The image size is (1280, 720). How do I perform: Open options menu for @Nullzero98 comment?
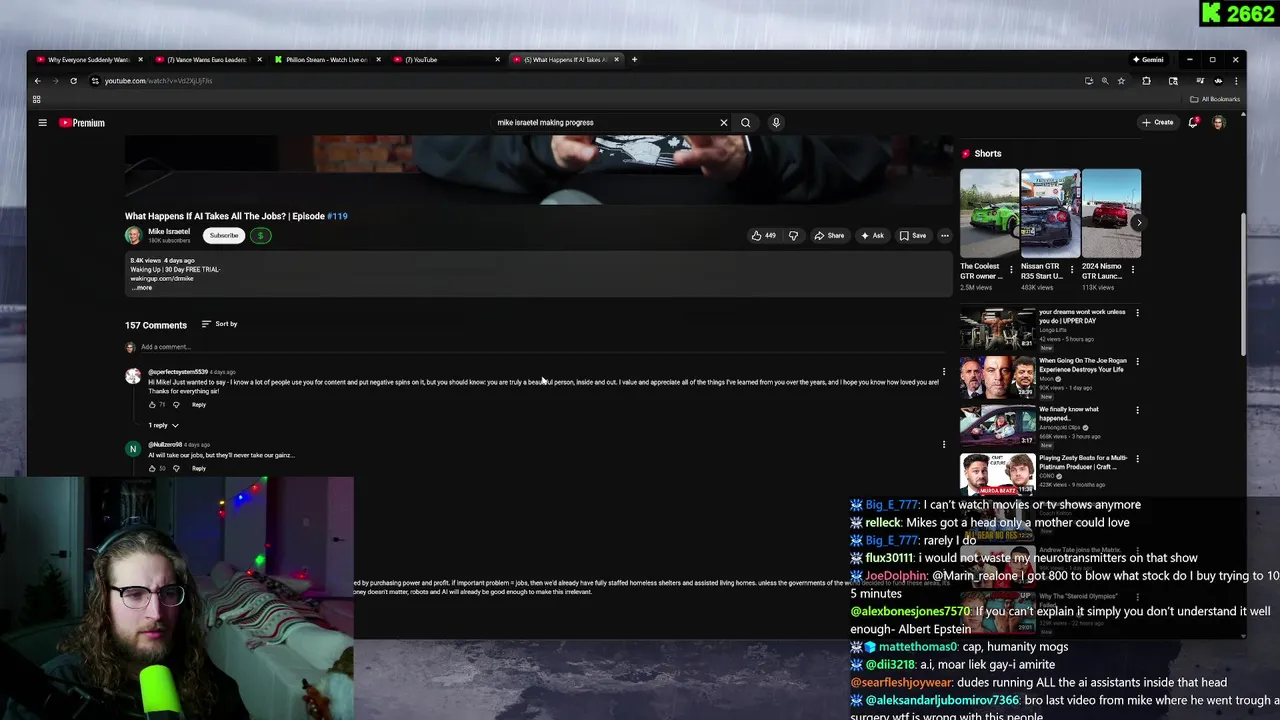944,444
